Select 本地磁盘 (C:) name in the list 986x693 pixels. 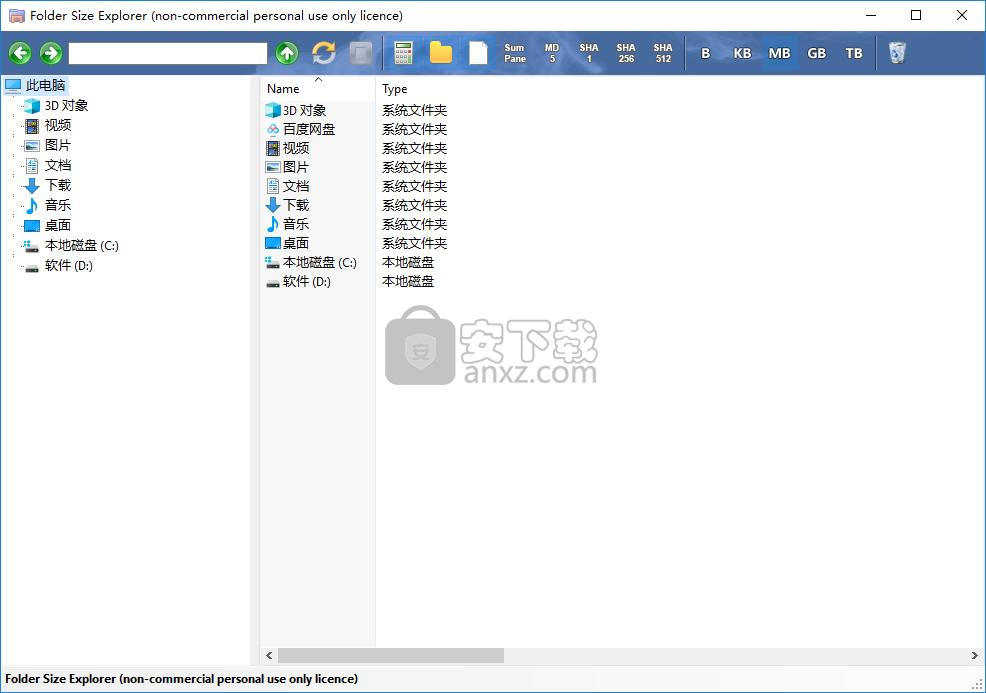click(319, 262)
